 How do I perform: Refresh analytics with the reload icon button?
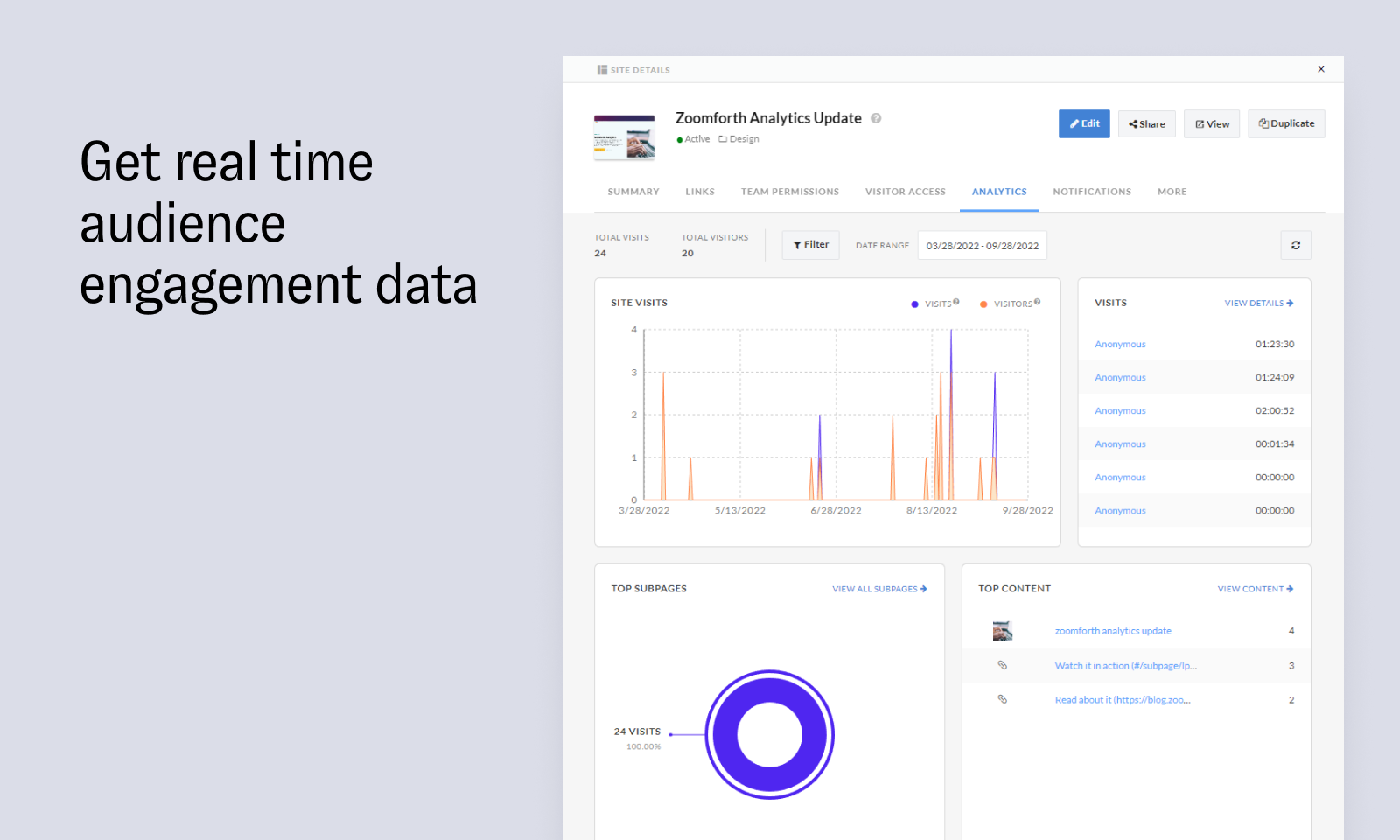click(x=1296, y=245)
